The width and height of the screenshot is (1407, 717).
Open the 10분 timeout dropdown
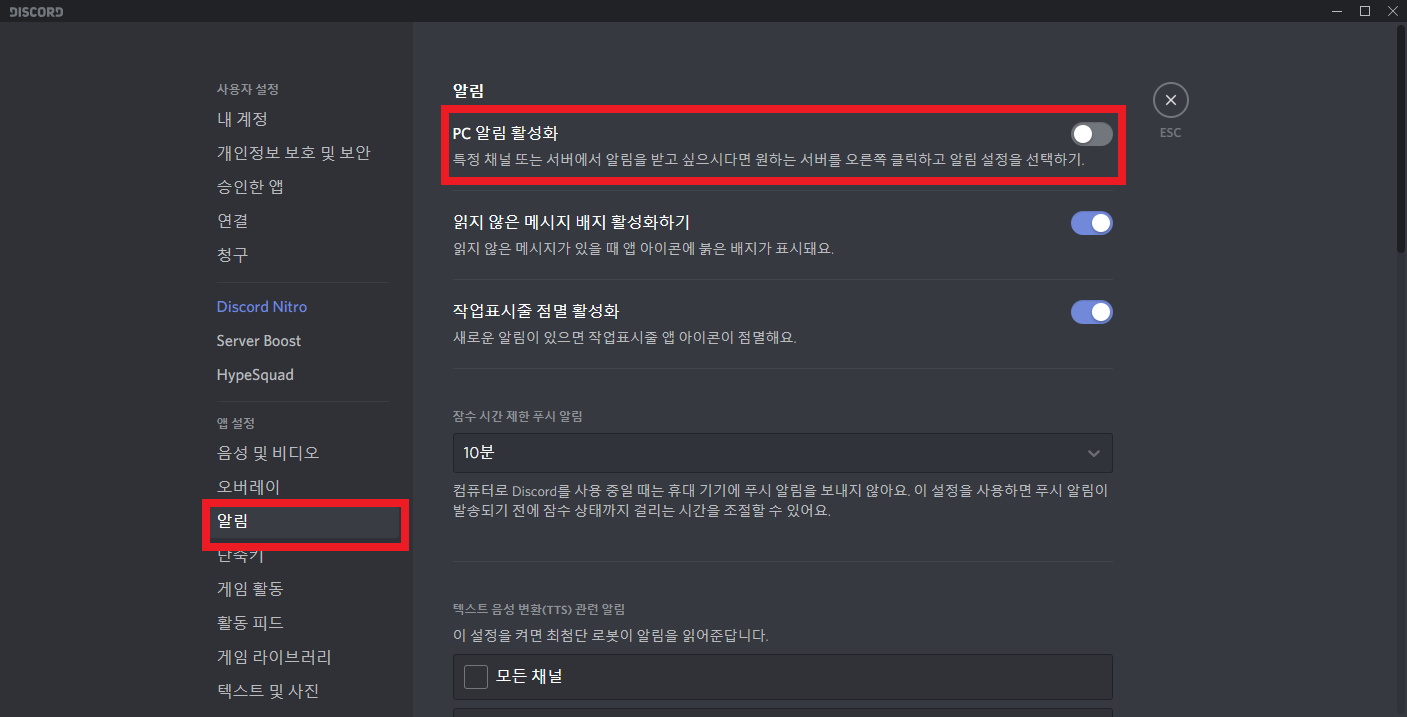click(782, 453)
